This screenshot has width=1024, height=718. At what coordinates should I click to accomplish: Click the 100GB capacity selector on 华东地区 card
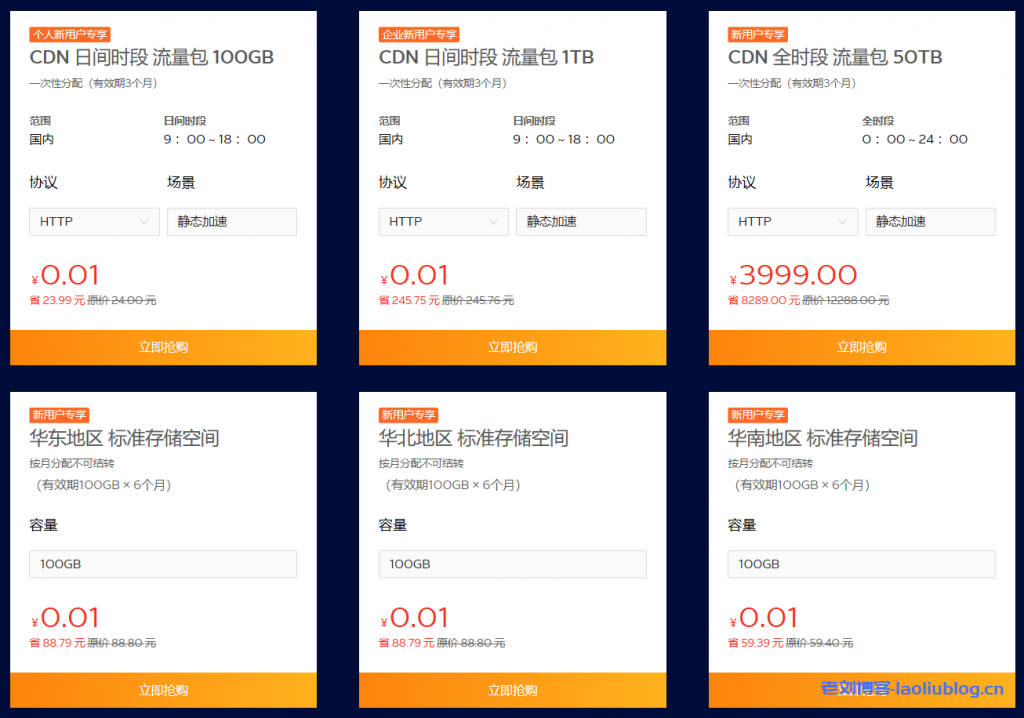tap(164, 564)
